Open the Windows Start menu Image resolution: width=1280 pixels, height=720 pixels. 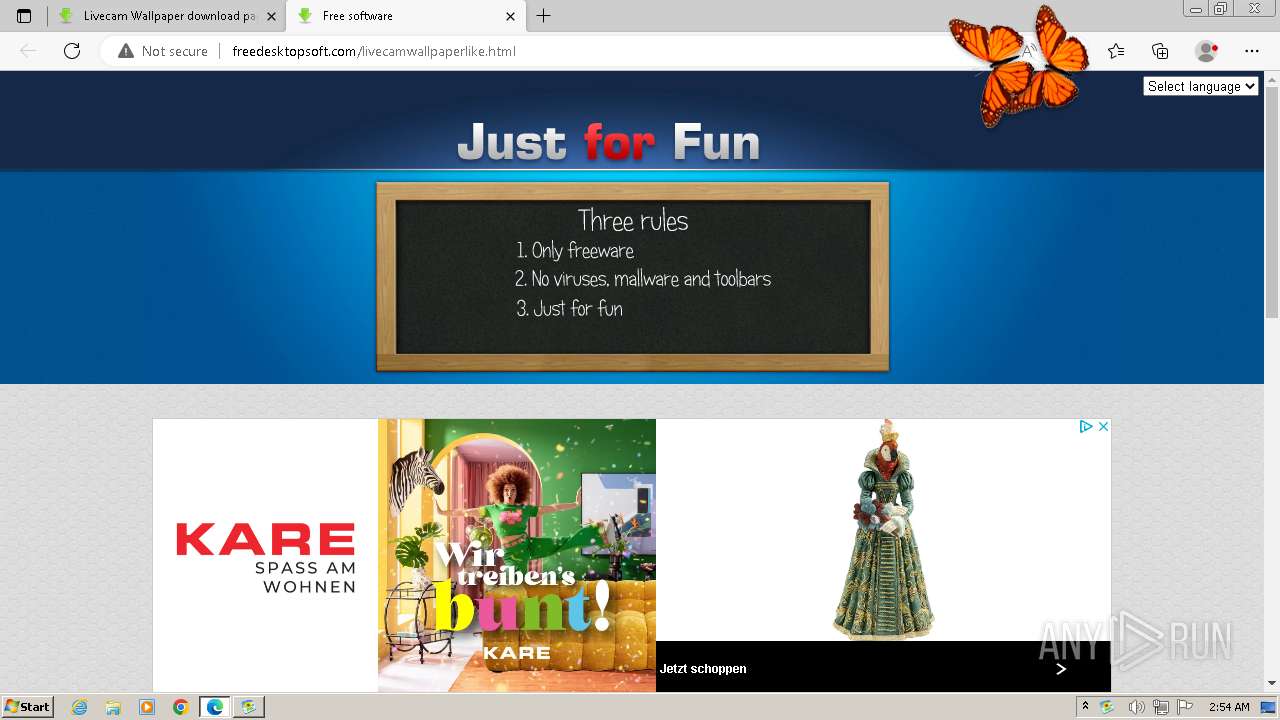[27, 707]
